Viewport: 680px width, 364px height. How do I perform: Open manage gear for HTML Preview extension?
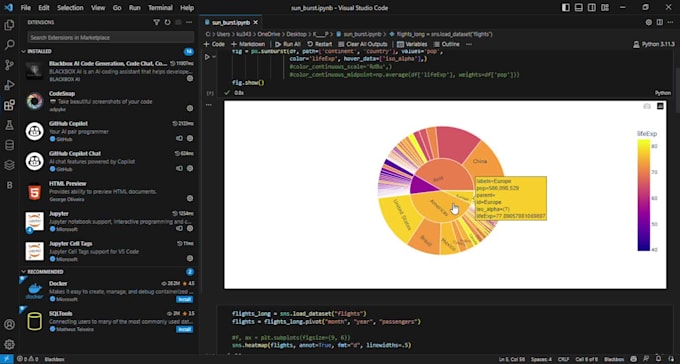(190, 198)
